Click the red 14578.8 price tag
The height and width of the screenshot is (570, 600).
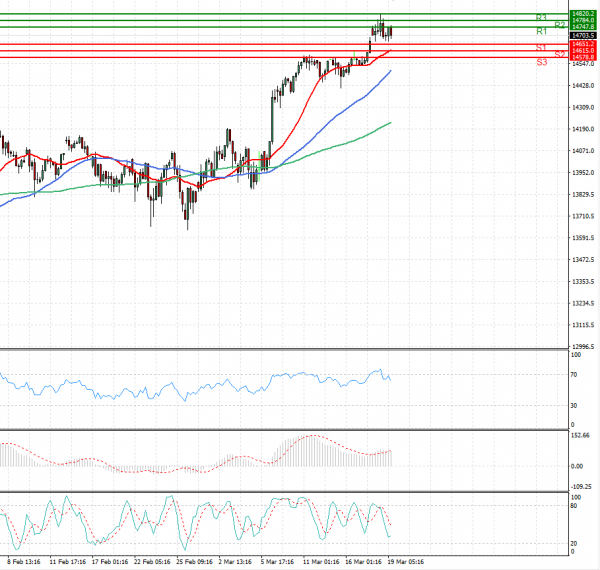tap(584, 57)
